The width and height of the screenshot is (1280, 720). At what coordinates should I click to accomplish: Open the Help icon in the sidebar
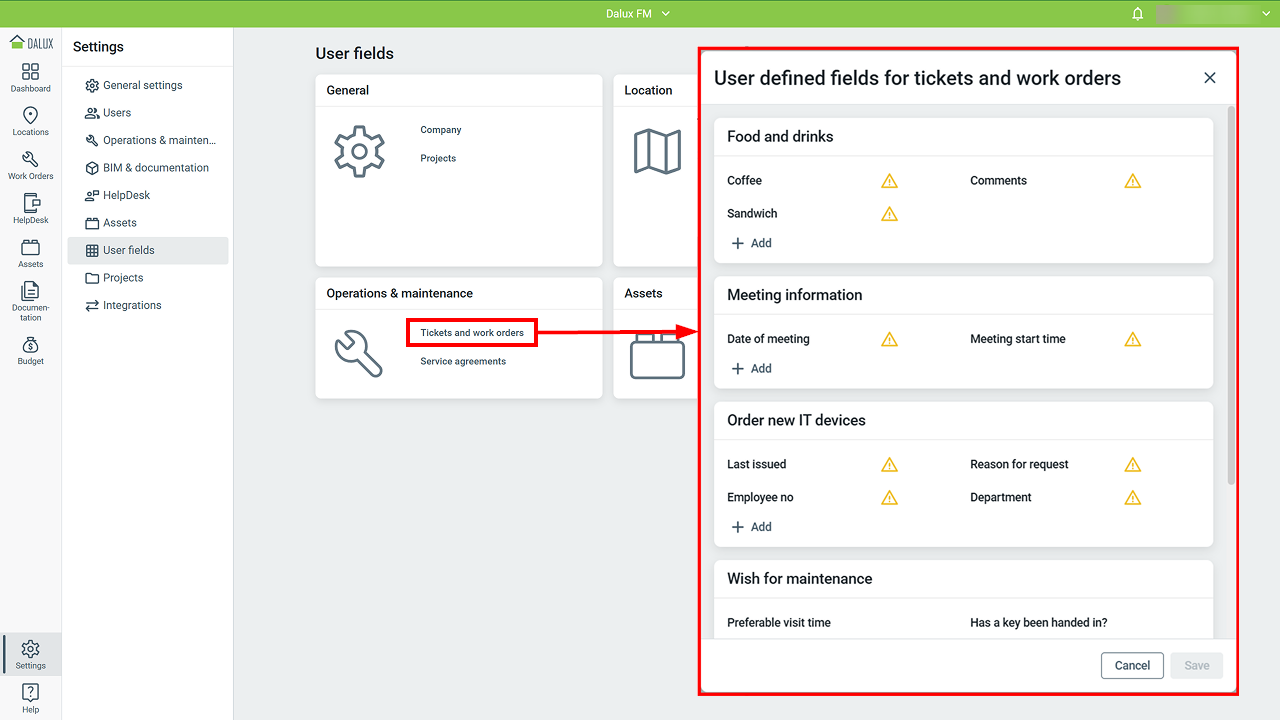pyautogui.click(x=30, y=698)
